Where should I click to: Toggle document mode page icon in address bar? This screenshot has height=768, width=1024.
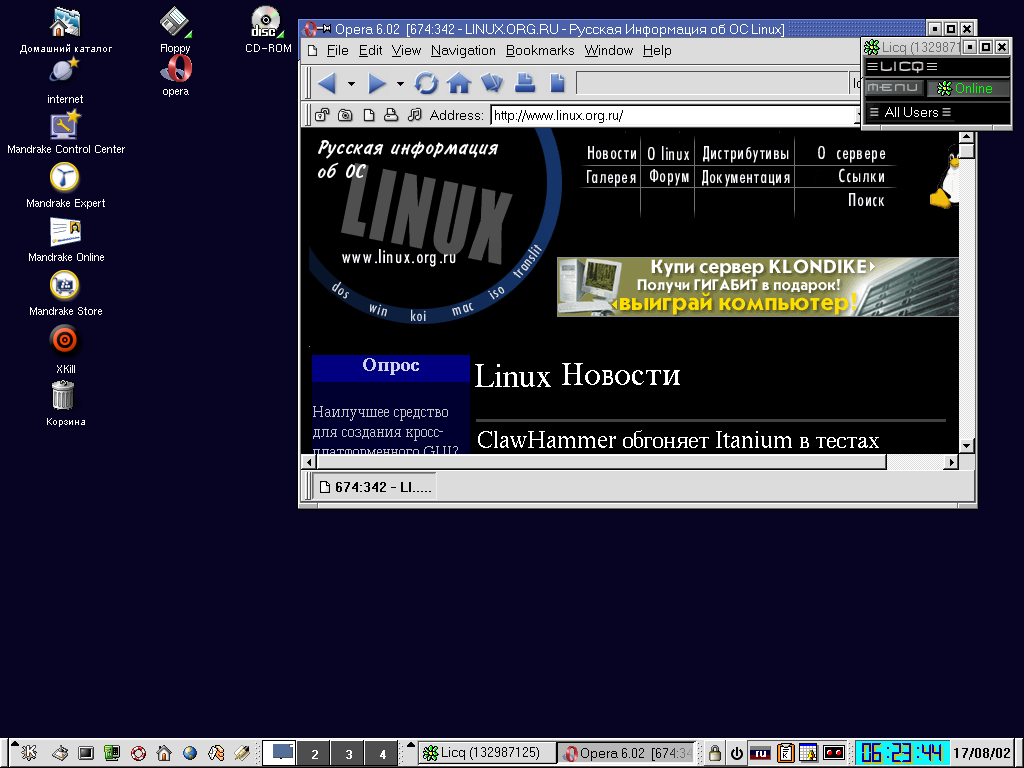pyautogui.click(x=369, y=116)
